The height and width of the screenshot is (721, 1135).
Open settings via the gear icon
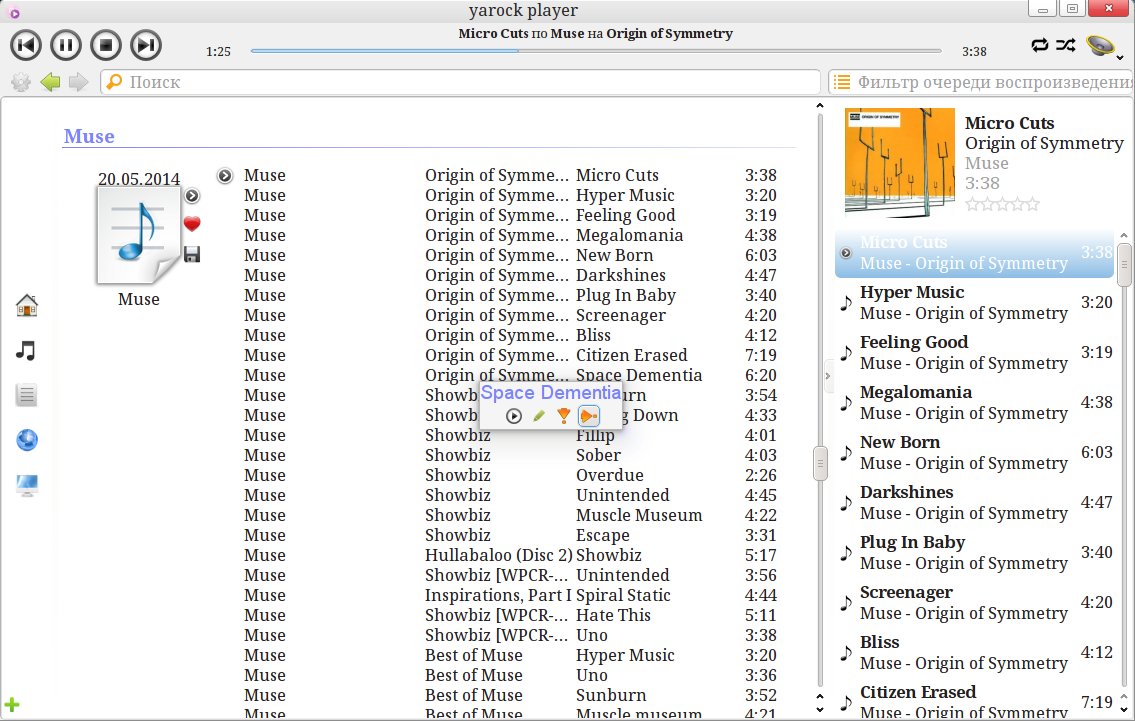pyautogui.click(x=20, y=82)
